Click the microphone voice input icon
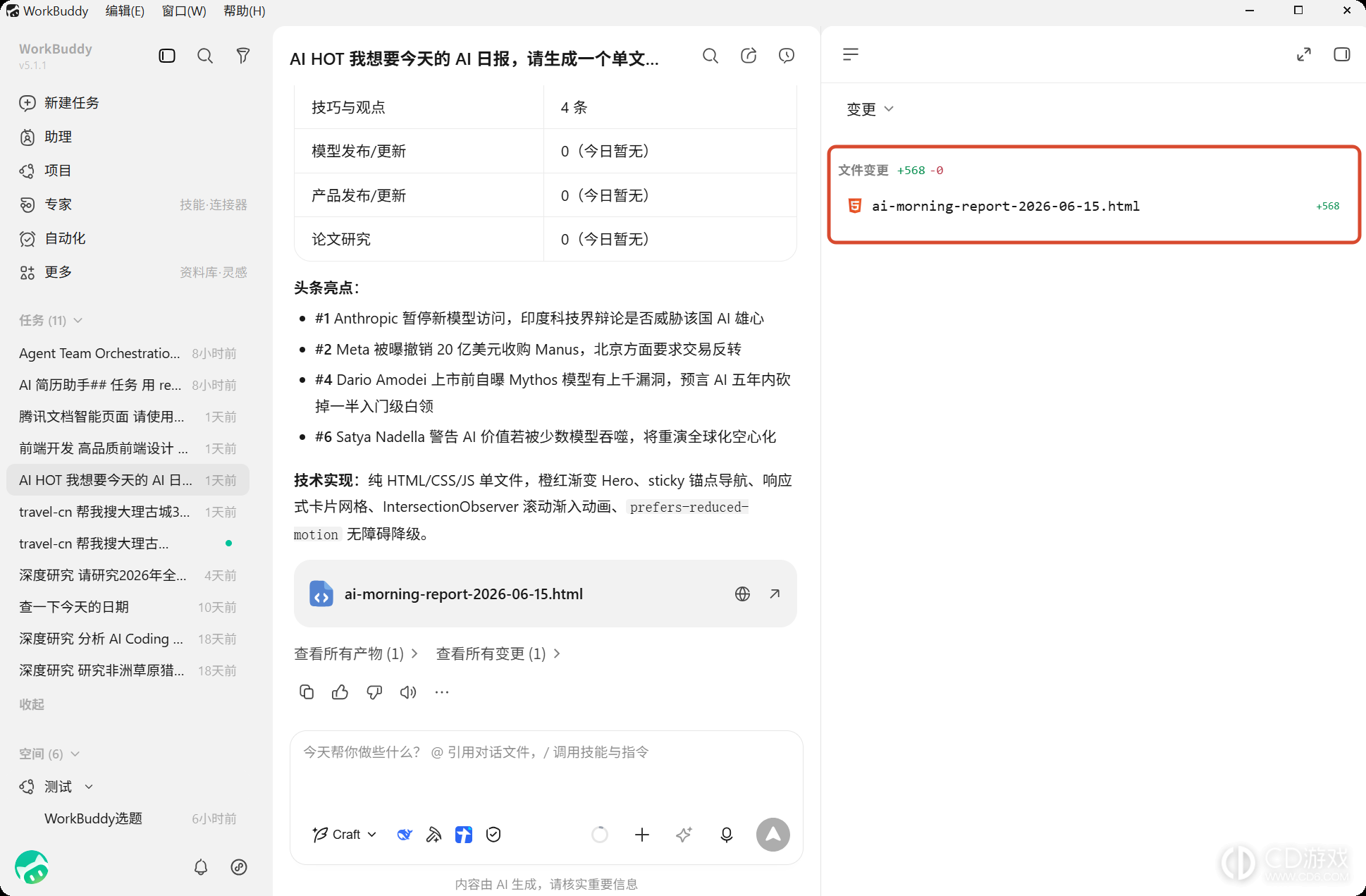 coord(727,835)
